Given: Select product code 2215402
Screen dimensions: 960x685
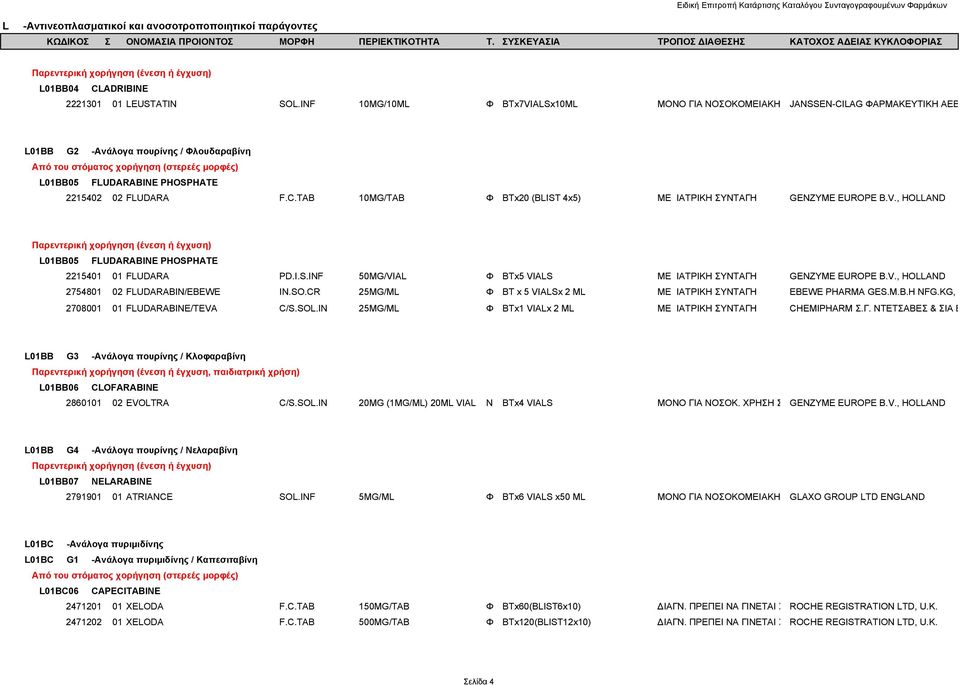Looking at the screenshot, I should tap(83, 198).
